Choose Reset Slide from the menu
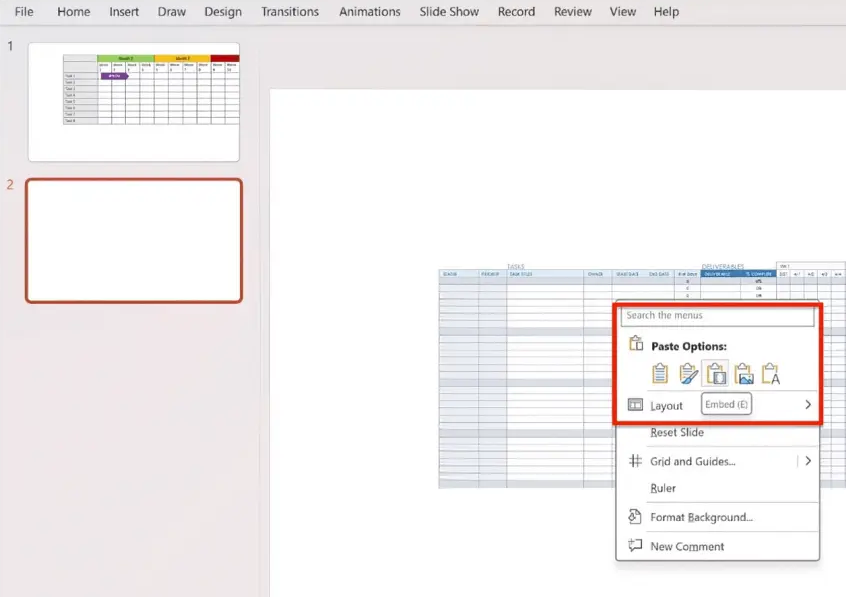Image resolution: width=846 pixels, height=597 pixels. pyautogui.click(x=679, y=432)
